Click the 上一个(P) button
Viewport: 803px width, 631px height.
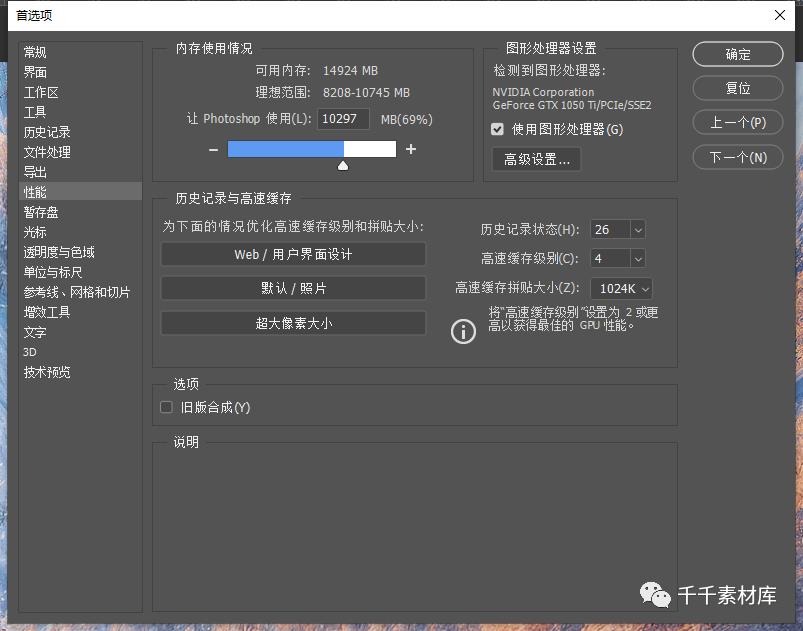tap(737, 122)
